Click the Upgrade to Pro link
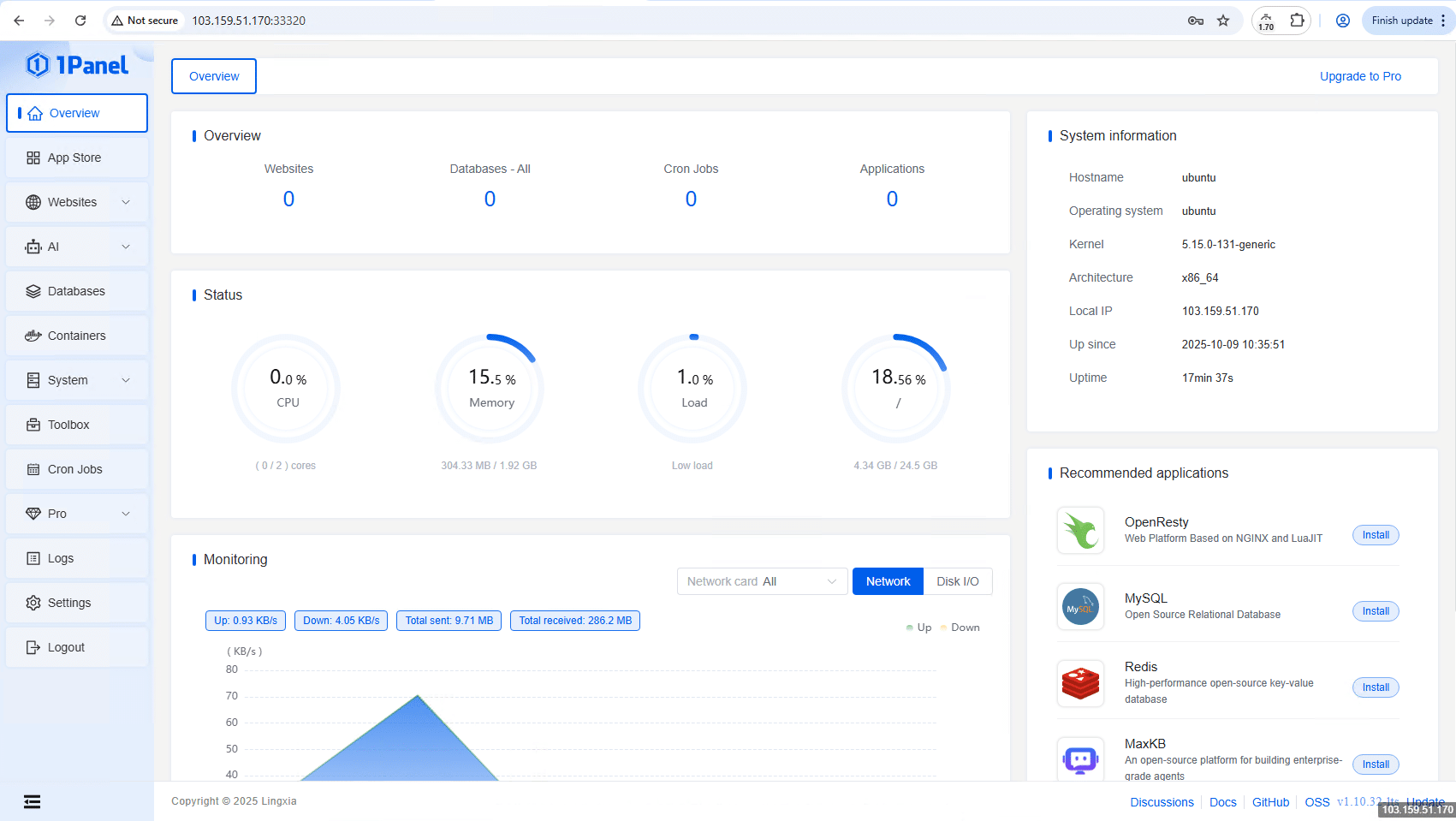The width and height of the screenshot is (1456, 821). (1360, 76)
